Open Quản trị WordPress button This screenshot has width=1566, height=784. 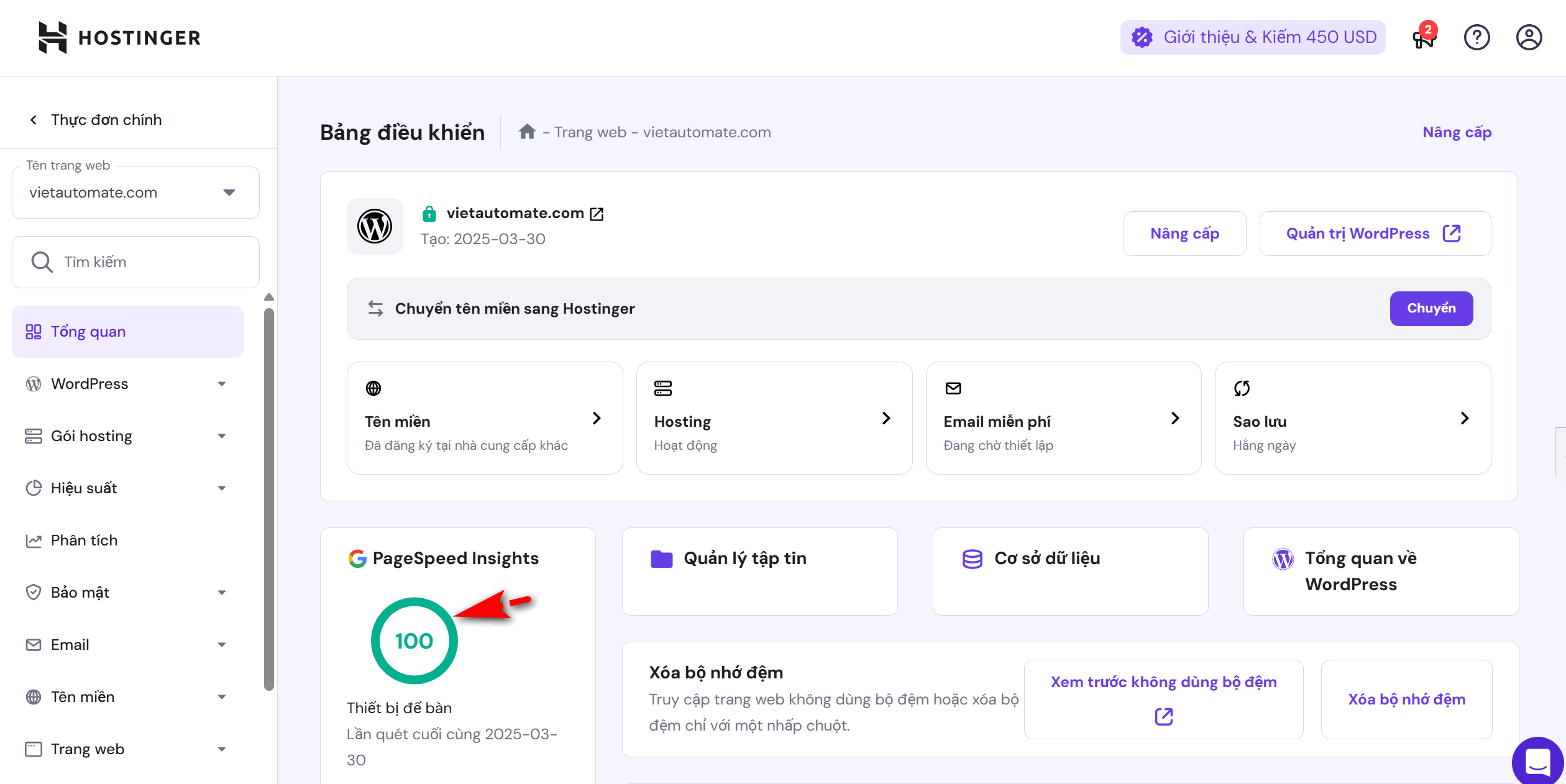coord(1375,234)
